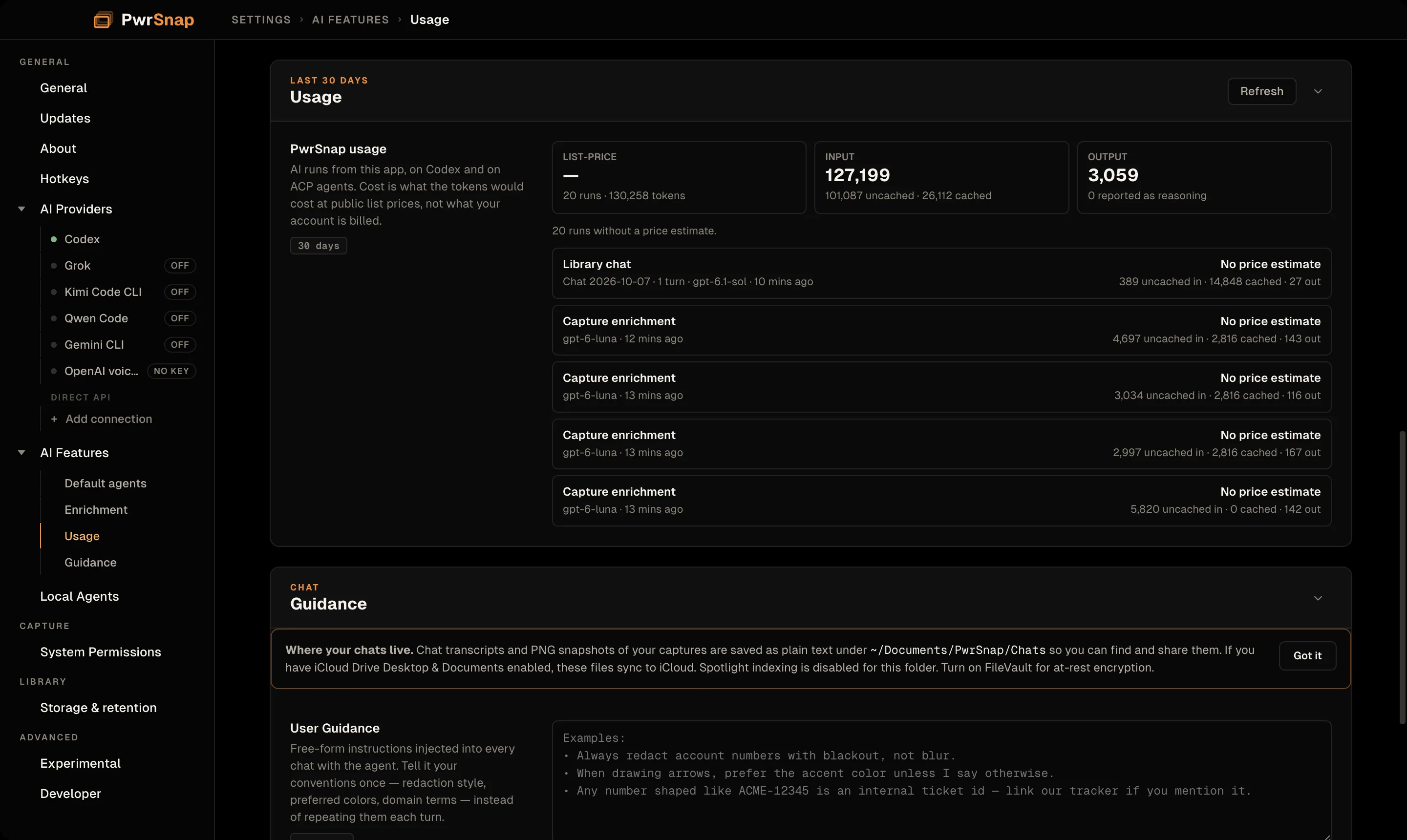
Task: Open the General settings page
Action: (x=64, y=88)
